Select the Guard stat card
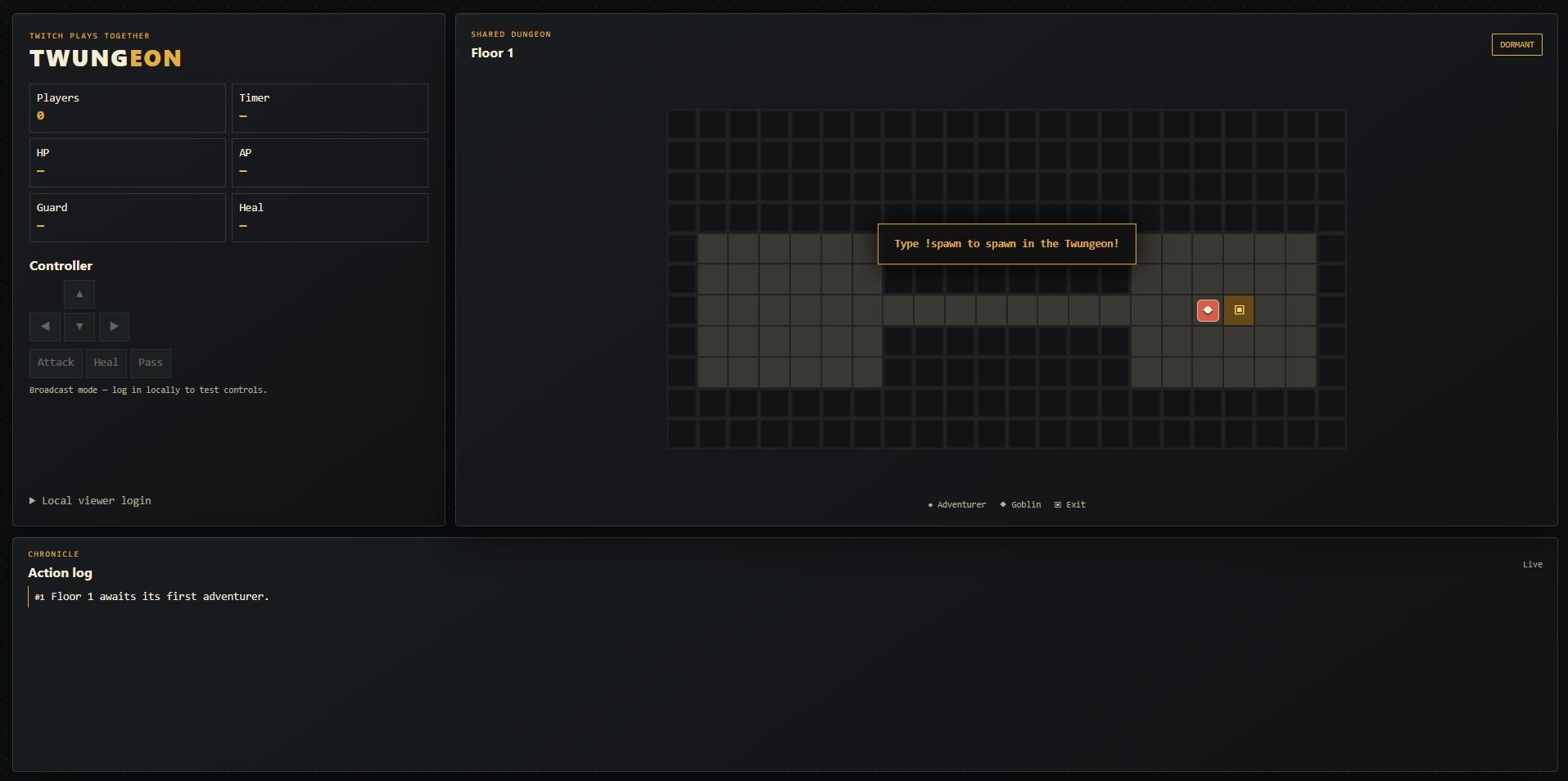 click(128, 218)
